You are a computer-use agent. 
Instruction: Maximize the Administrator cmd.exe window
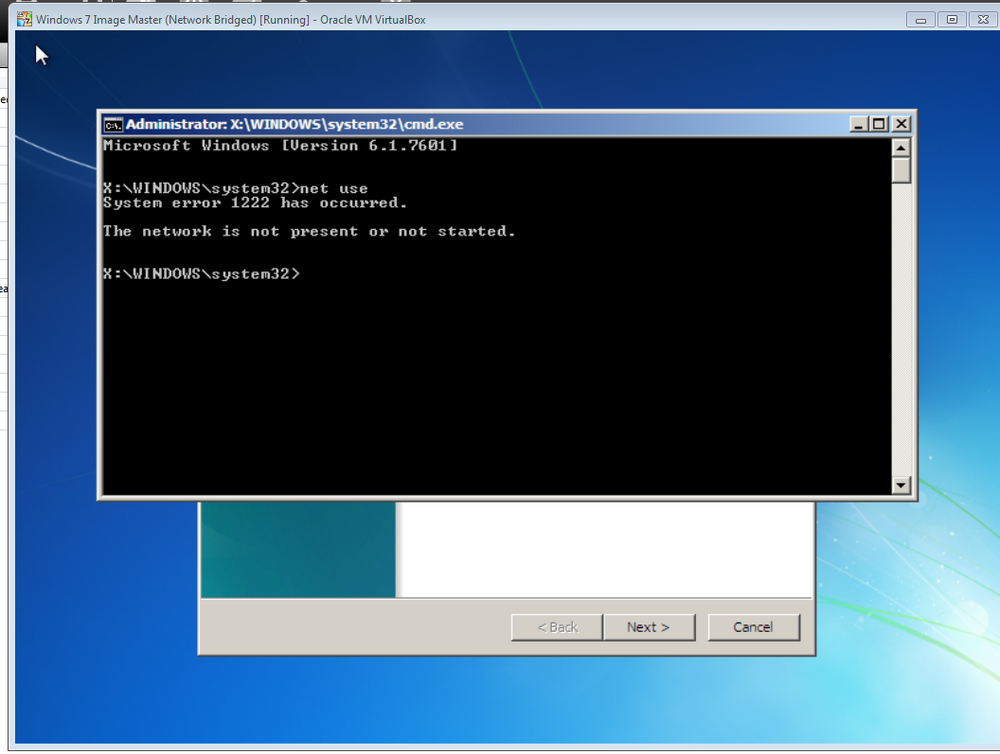click(879, 124)
